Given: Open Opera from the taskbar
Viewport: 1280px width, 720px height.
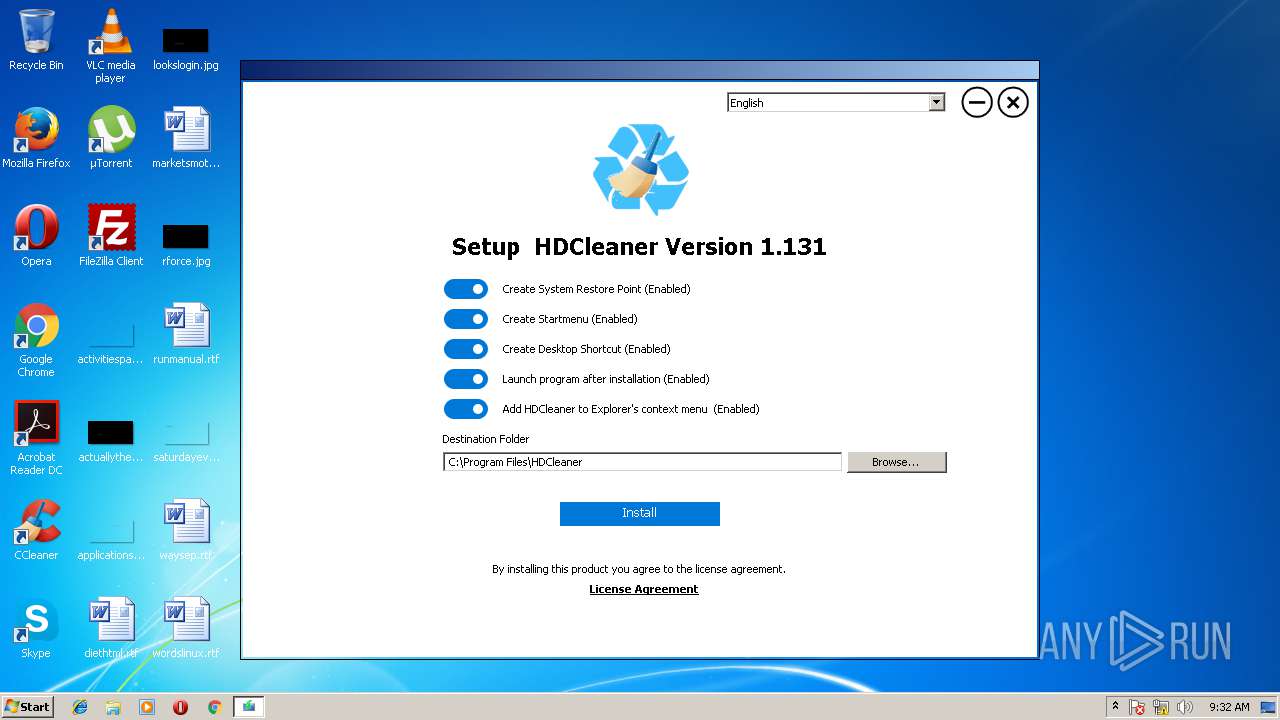Looking at the screenshot, I should coord(181,707).
